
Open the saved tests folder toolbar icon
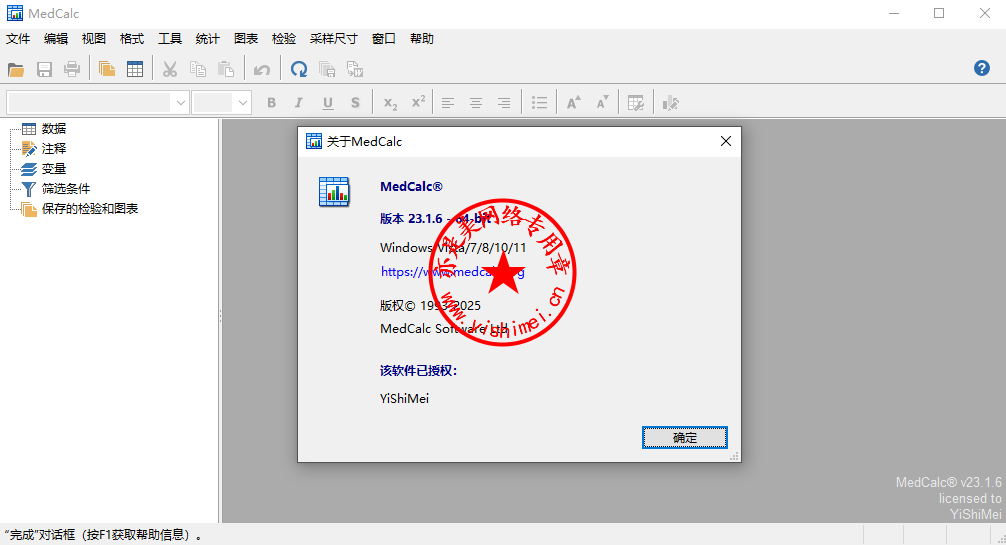click(107, 69)
